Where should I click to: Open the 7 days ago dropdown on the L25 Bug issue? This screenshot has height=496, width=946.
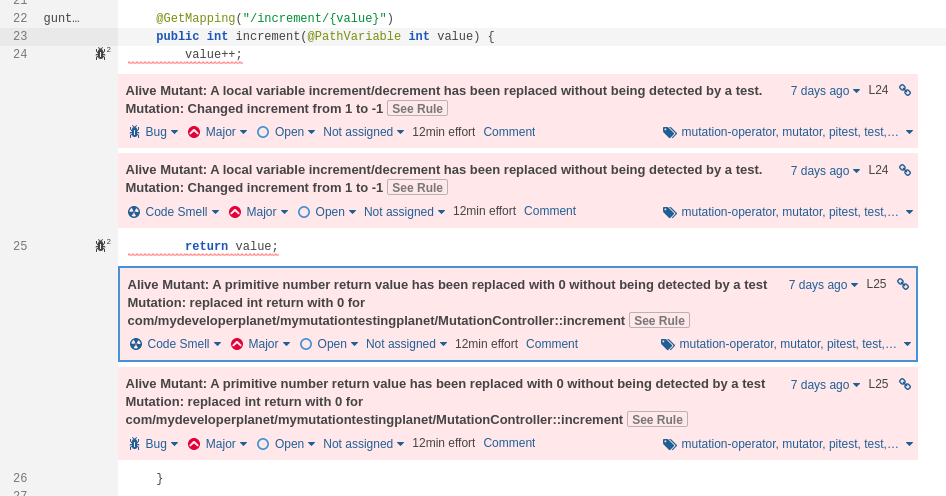coord(825,384)
